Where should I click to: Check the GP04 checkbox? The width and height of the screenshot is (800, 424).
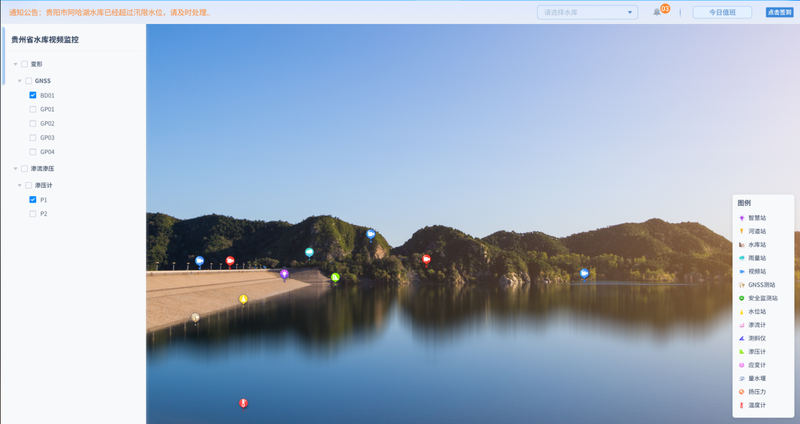33,152
